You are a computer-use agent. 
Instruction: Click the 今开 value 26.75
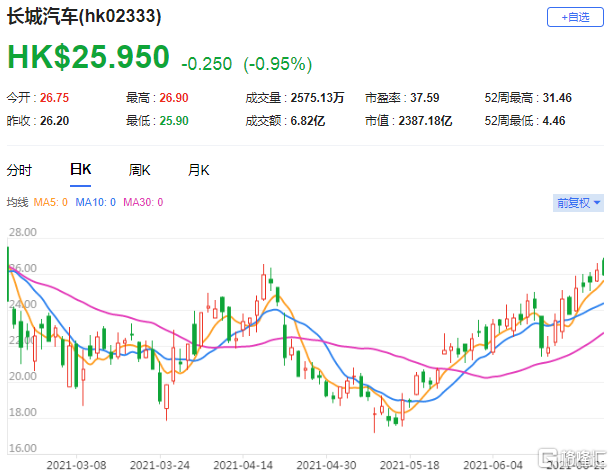point(54,98)
